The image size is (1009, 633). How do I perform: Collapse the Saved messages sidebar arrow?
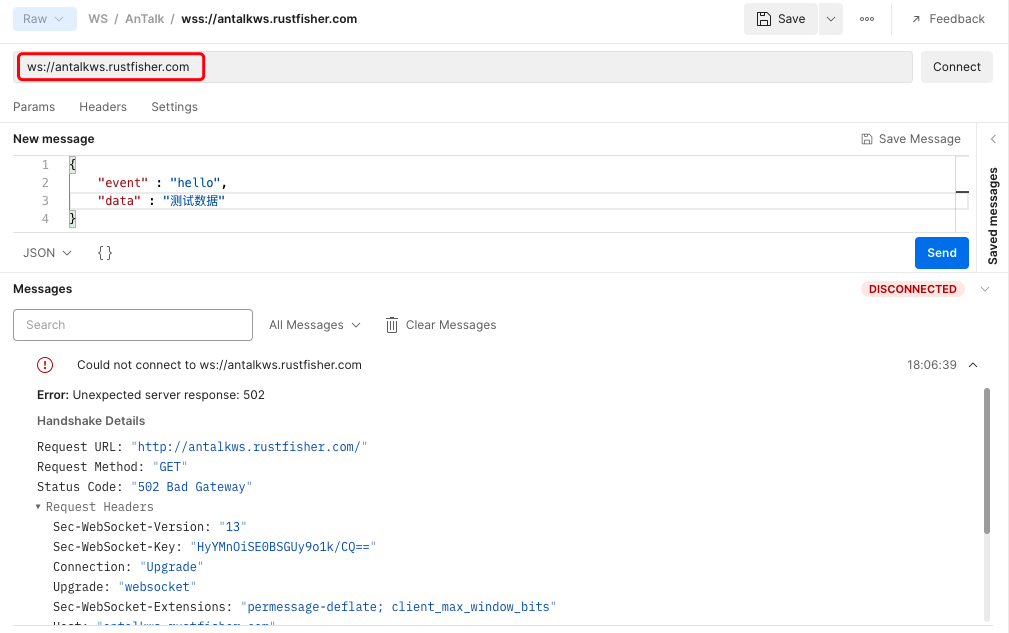tap(993, 139)
